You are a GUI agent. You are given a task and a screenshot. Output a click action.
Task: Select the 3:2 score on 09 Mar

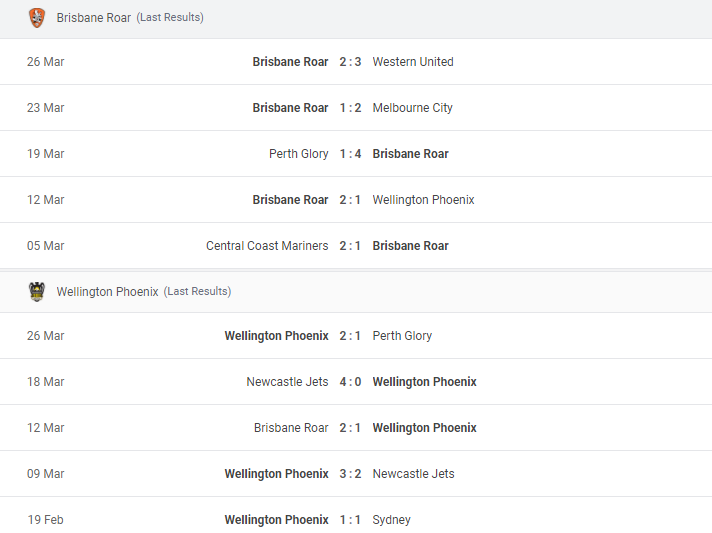click(x=350, y=474)
